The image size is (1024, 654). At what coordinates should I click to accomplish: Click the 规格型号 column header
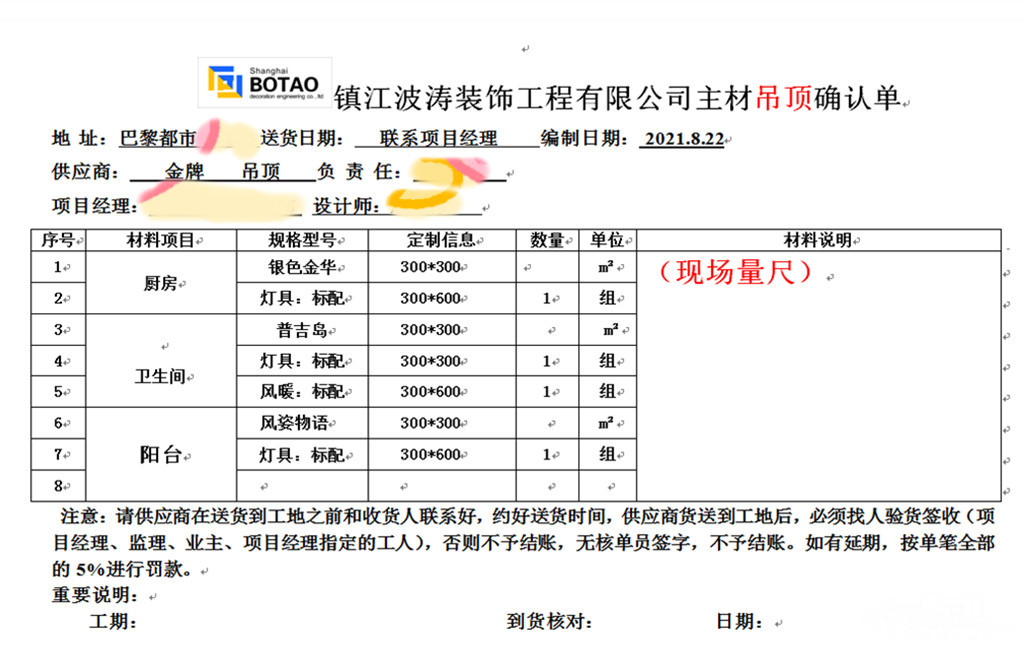(x=302, y=240)
